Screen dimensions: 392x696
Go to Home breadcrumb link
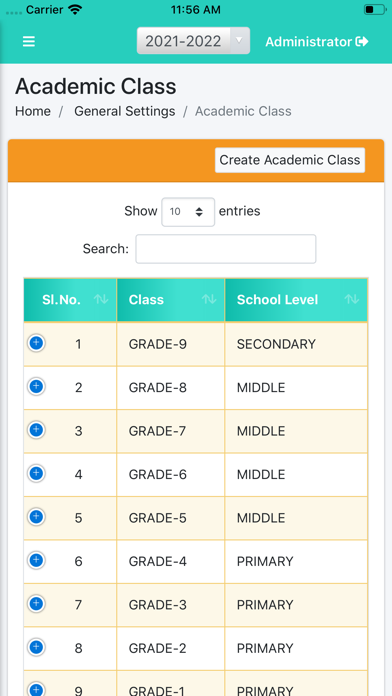(33, 111)
